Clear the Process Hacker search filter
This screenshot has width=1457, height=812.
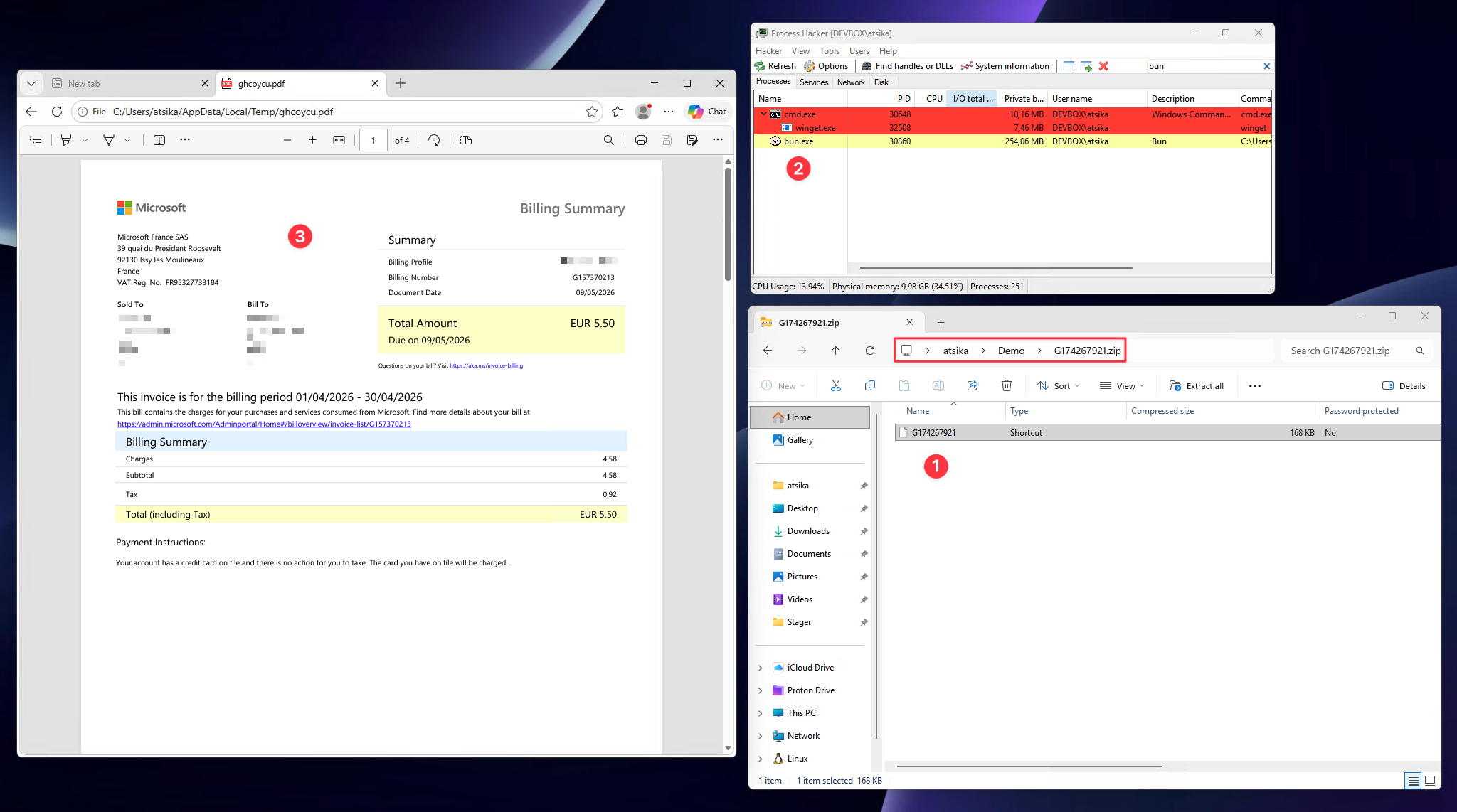tap(1266, 66)
